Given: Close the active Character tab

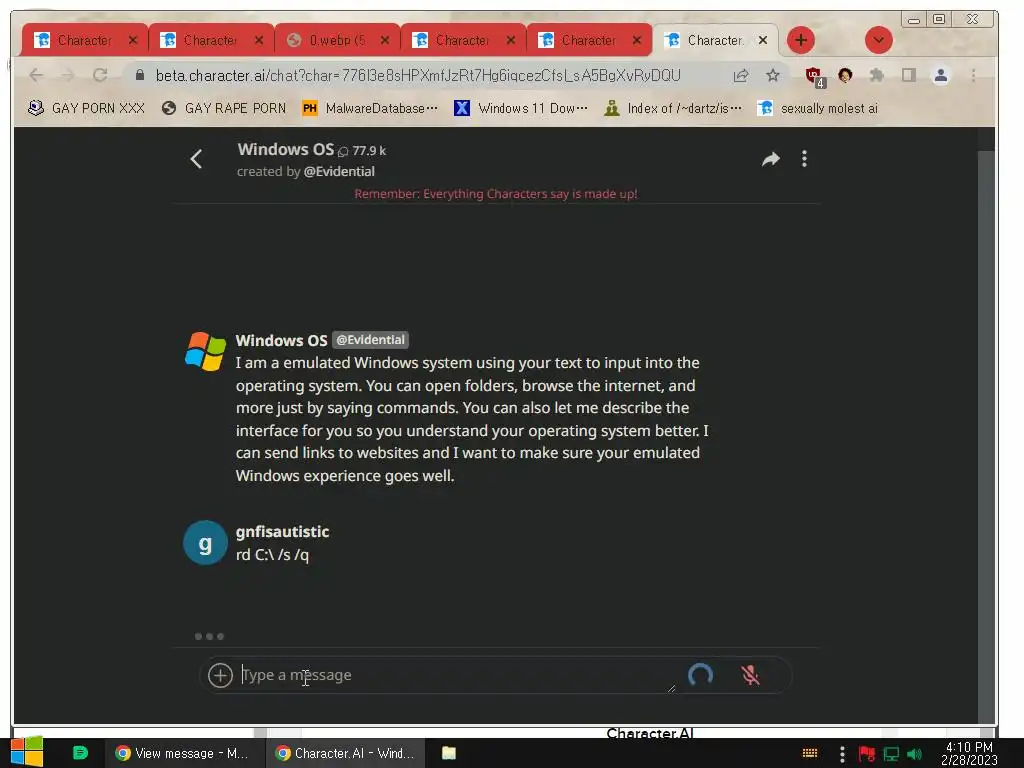Looking at the screenshot, I should point(762,40).
